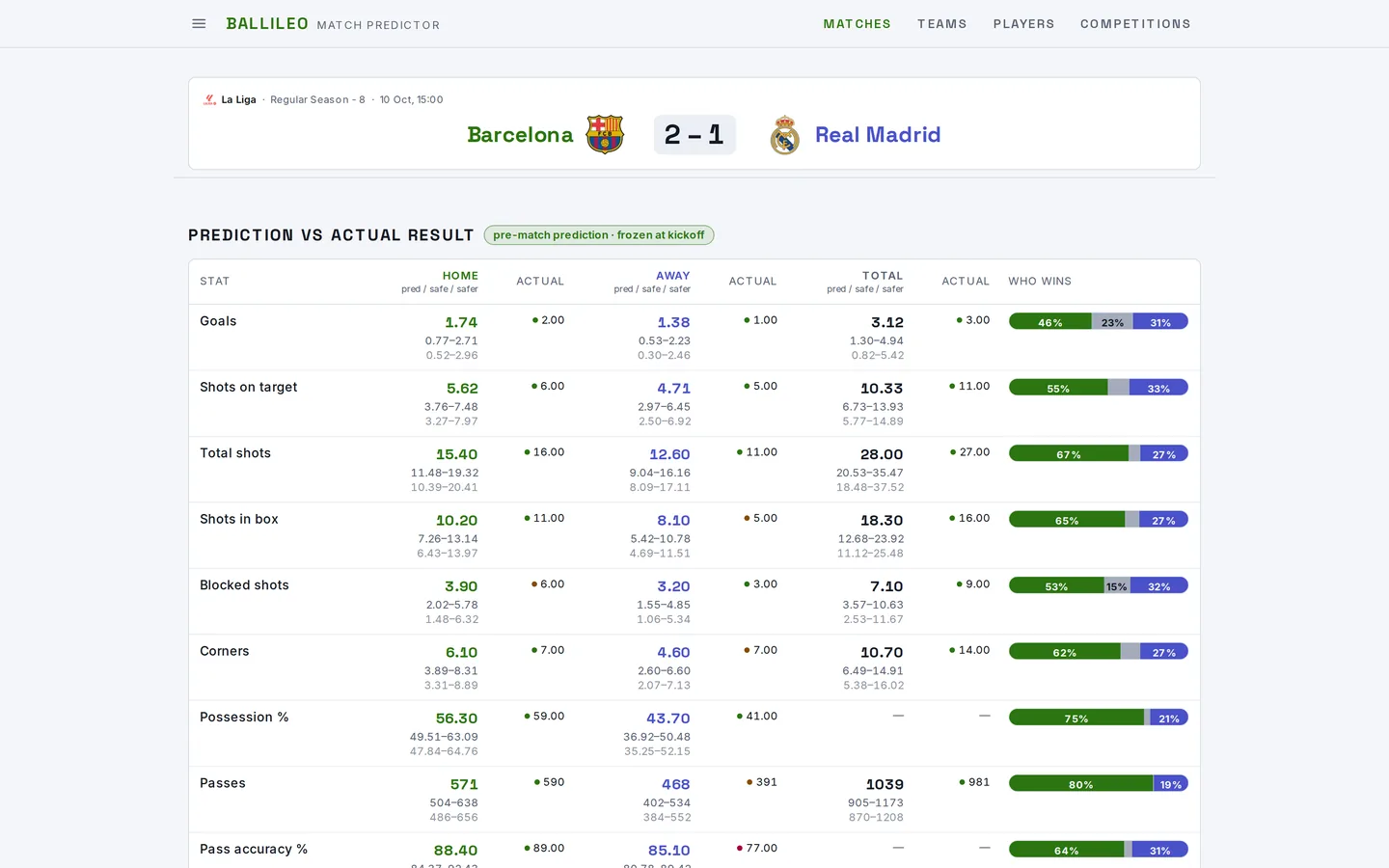The image size is (1389, 868).
Task: Click the La Liga competition link
Action: pos(238,99)
